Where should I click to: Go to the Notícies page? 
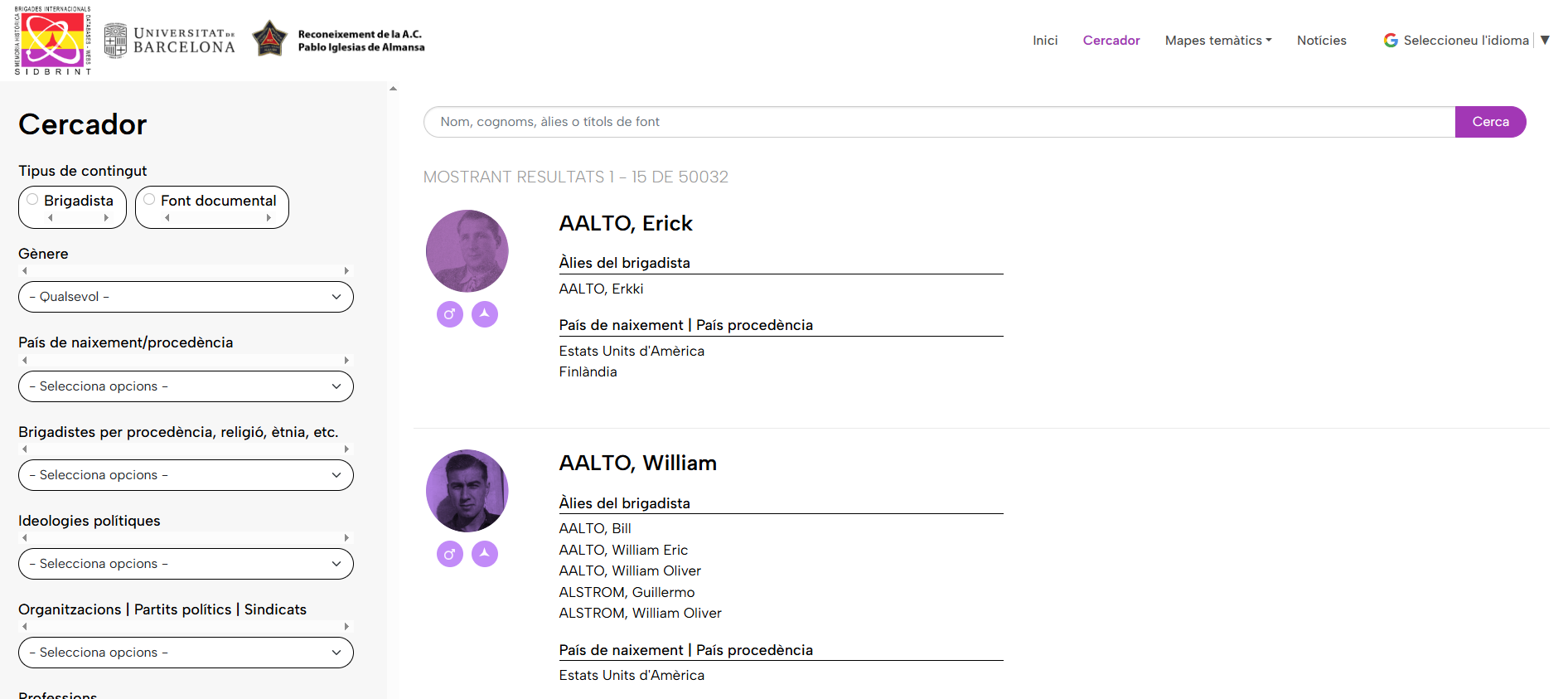click(x=1321, y=41)
